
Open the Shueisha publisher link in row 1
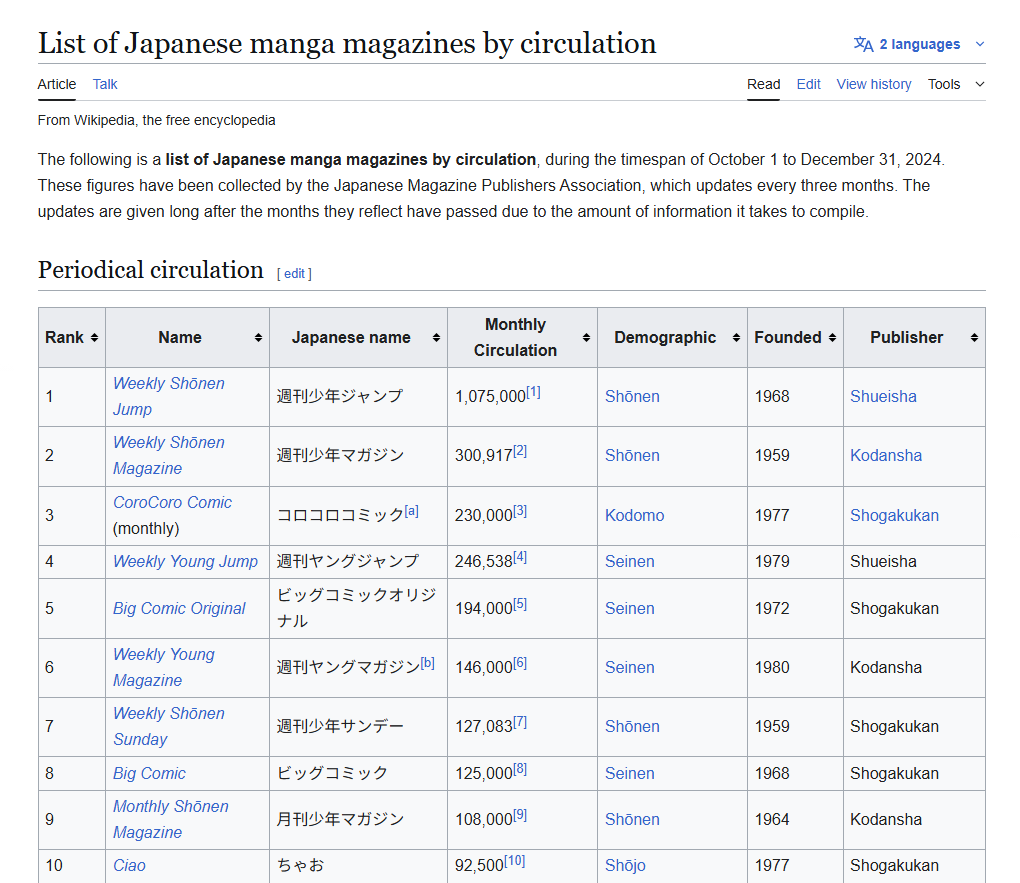click(883, 397)
